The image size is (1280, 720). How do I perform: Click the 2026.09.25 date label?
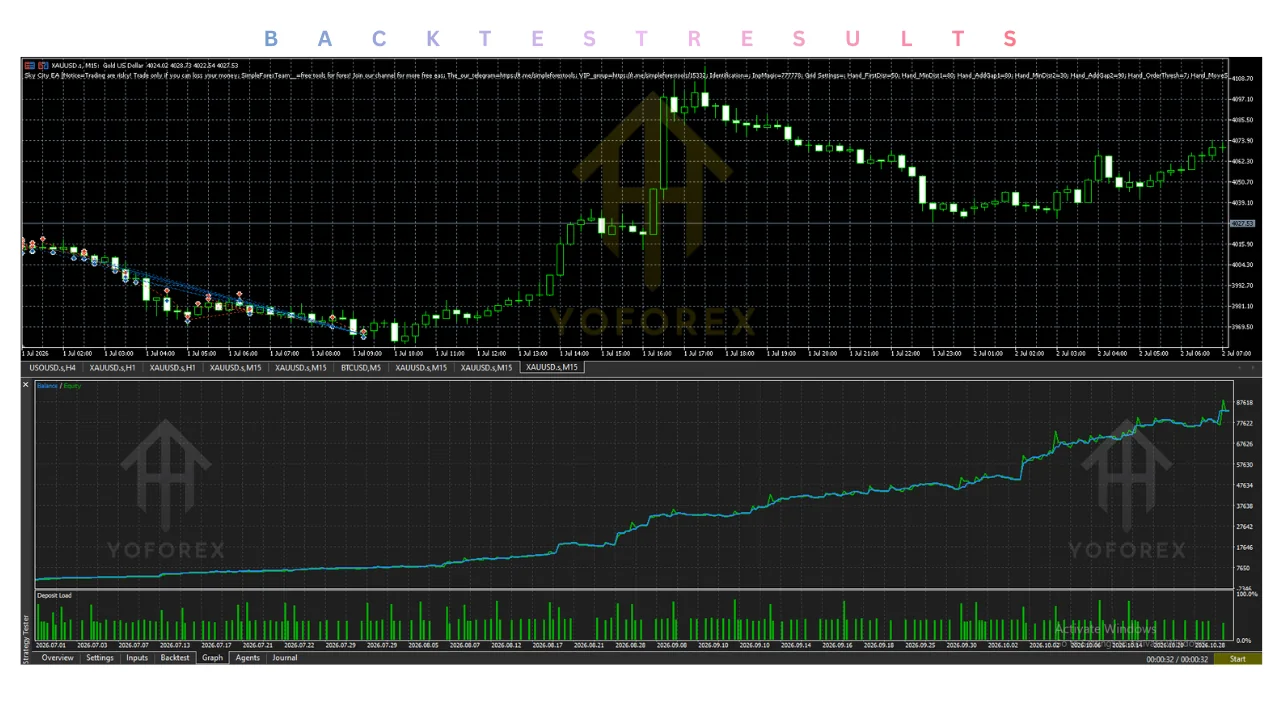tap(921, 646)
